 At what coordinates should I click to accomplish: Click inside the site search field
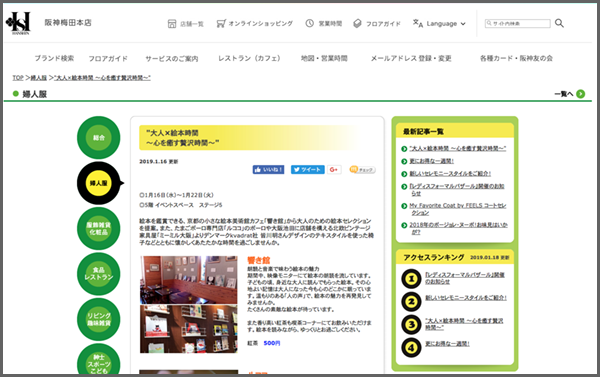[x=517, y=23]
